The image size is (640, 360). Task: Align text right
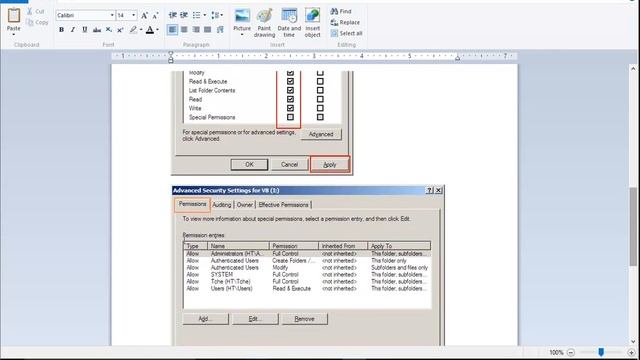coord(196,29)
